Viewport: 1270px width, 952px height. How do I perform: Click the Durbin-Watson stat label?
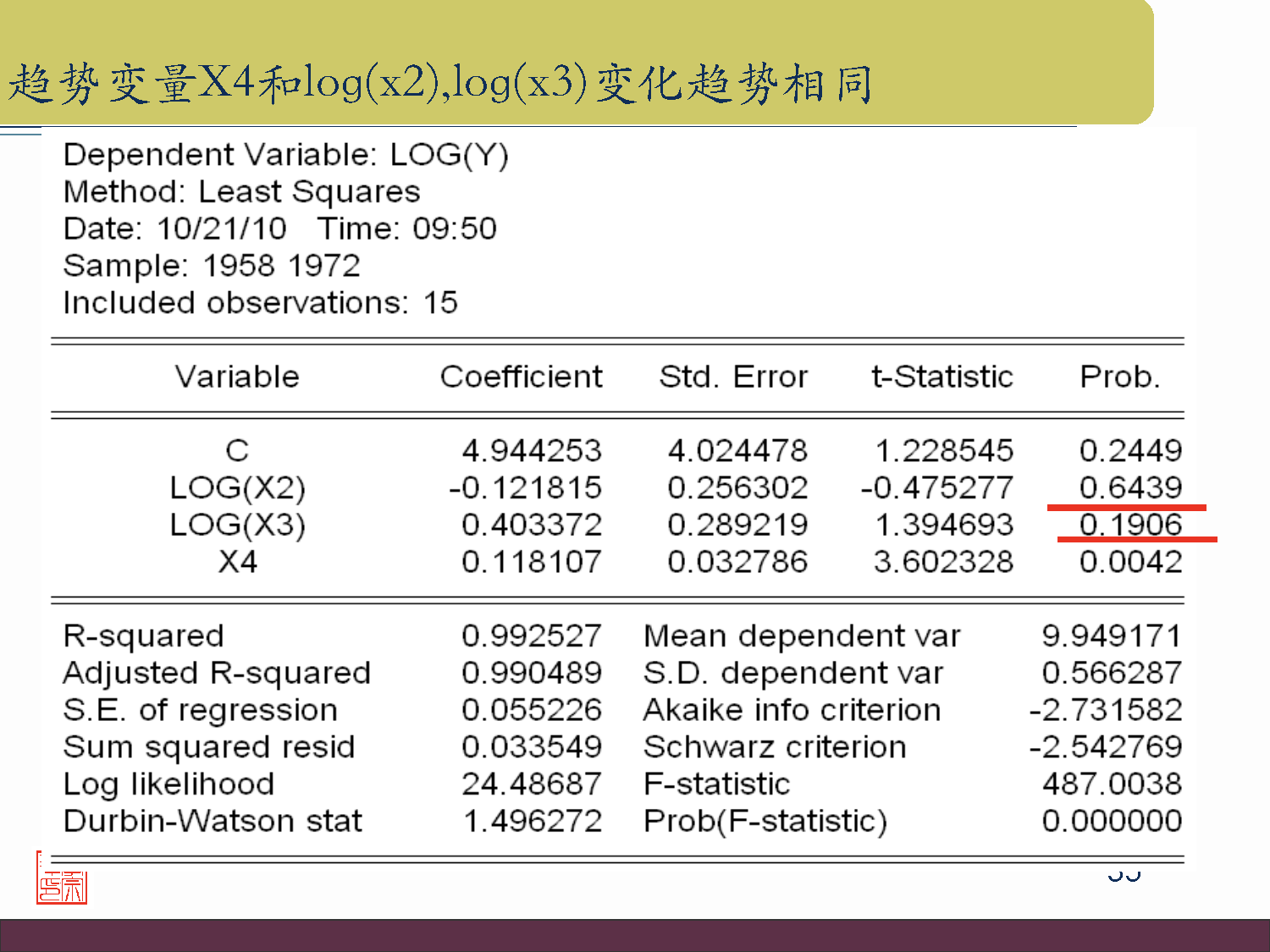[x=213, y=822]
